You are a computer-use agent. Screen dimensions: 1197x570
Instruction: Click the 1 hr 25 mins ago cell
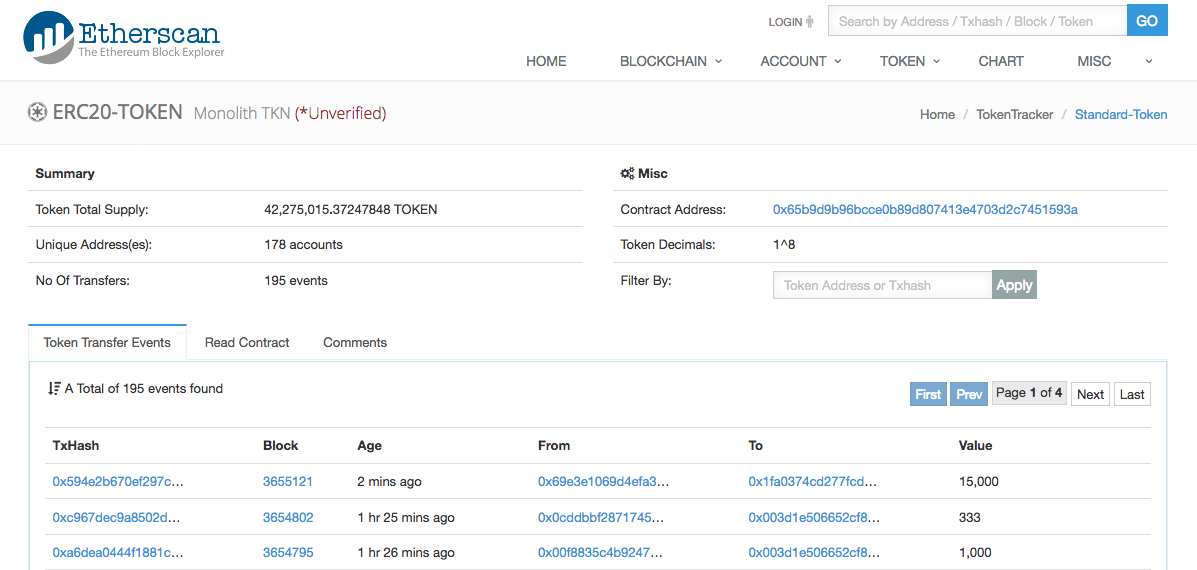point(406,517)
